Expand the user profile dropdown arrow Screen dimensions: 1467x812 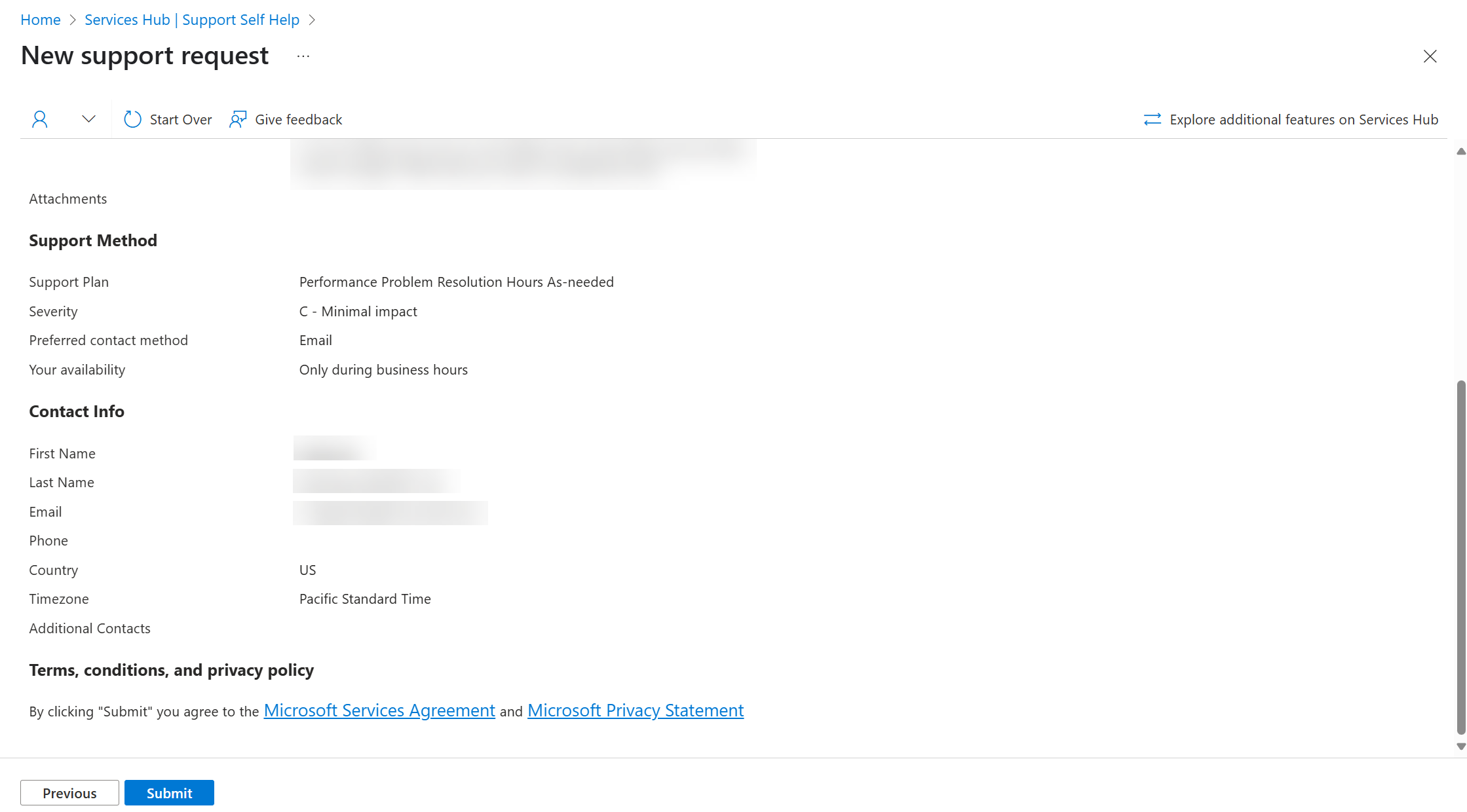(x=87, y=118)
